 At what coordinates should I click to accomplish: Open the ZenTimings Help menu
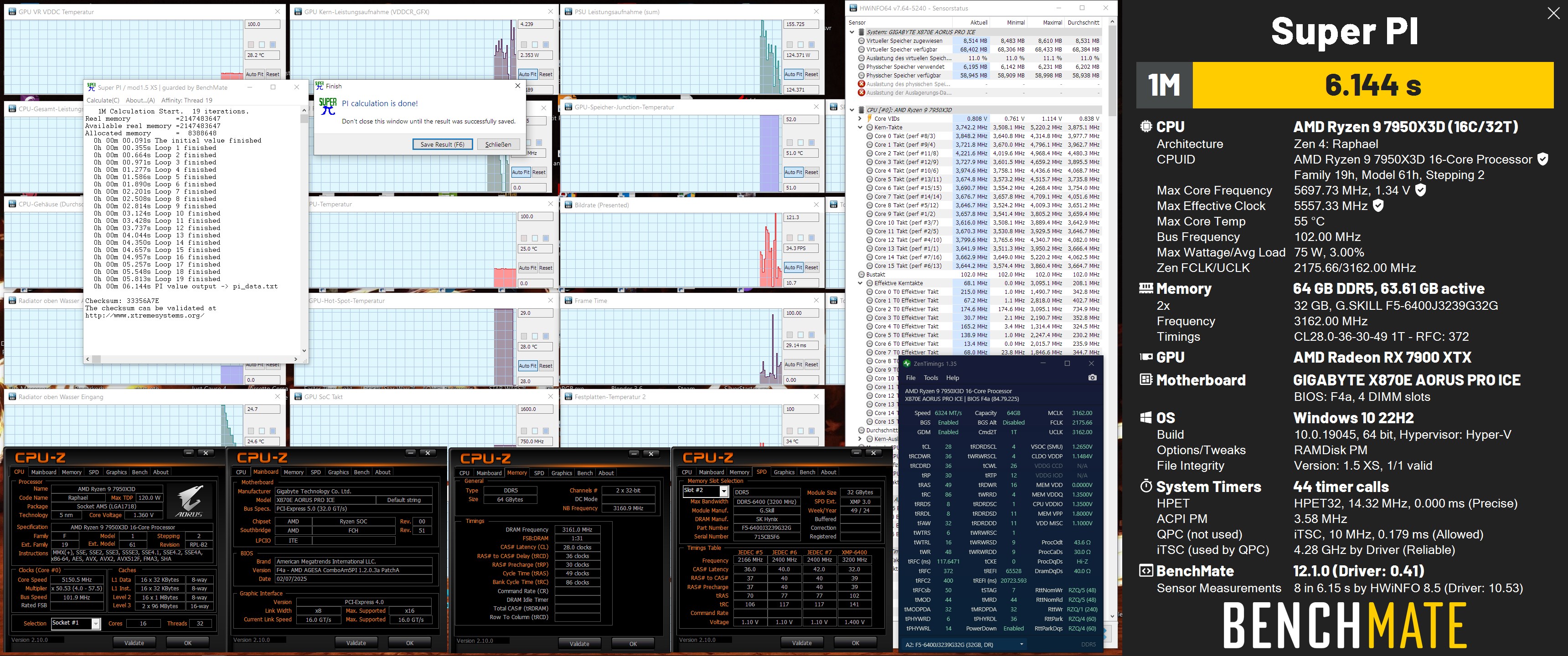(x=953, y=378)
